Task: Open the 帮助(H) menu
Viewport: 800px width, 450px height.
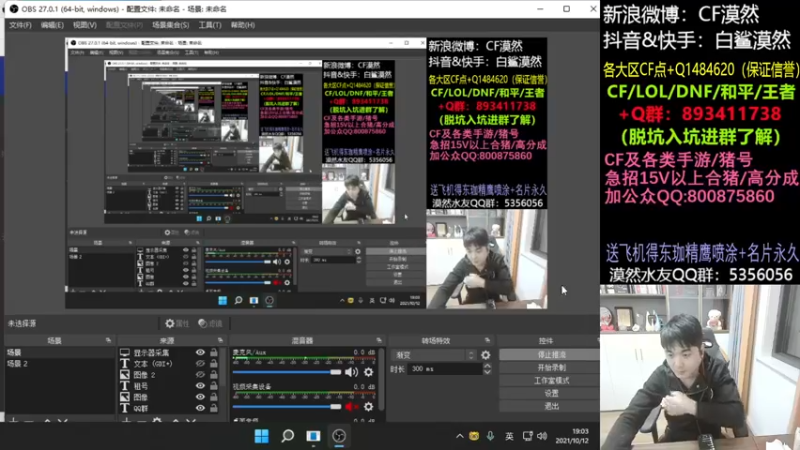Action: (243, 25)
